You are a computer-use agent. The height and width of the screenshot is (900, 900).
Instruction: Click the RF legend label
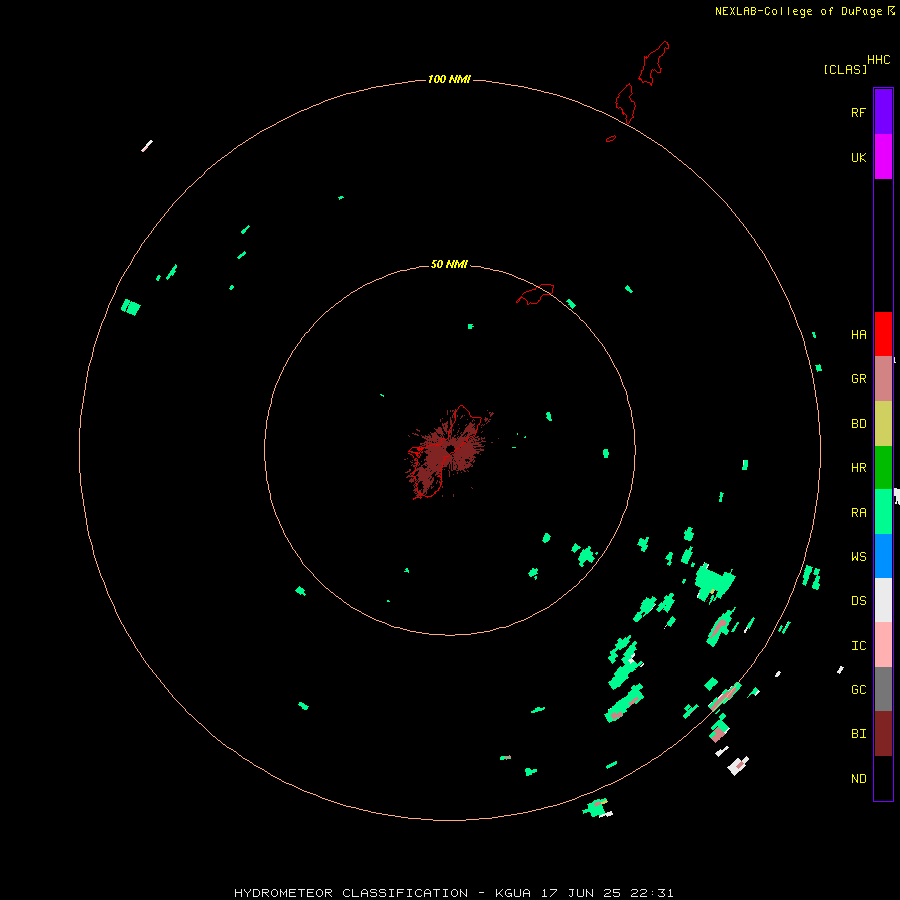[x=858, y=112]
